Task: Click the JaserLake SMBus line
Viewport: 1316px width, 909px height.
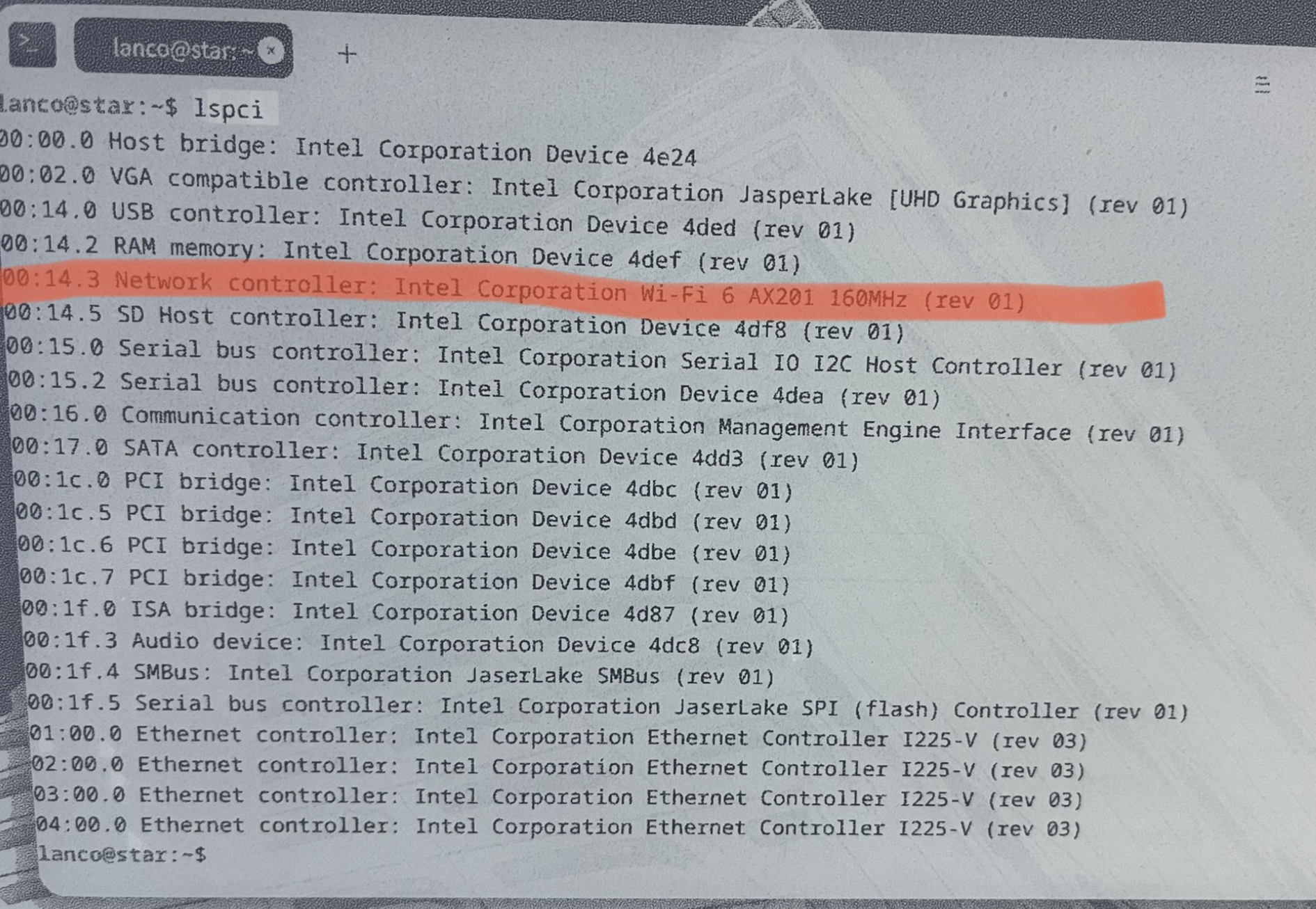Action: [x=400, y=674]
